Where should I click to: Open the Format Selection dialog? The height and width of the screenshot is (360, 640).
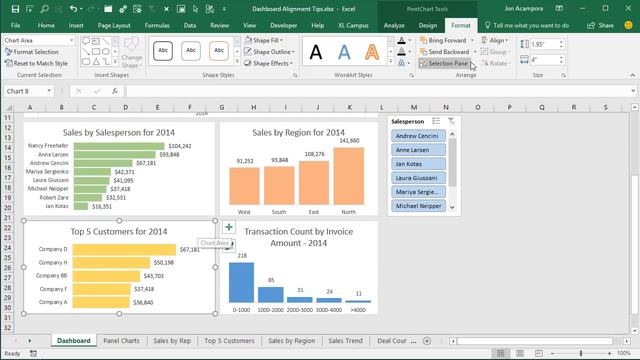[32, 52]
